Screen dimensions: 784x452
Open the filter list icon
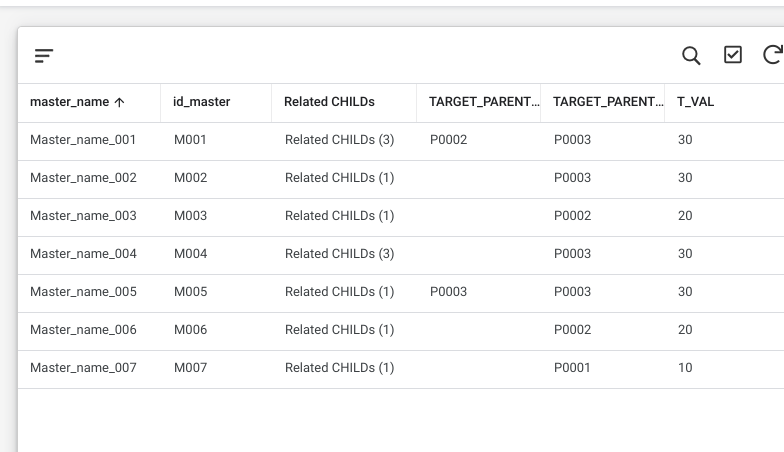point(44,56)
